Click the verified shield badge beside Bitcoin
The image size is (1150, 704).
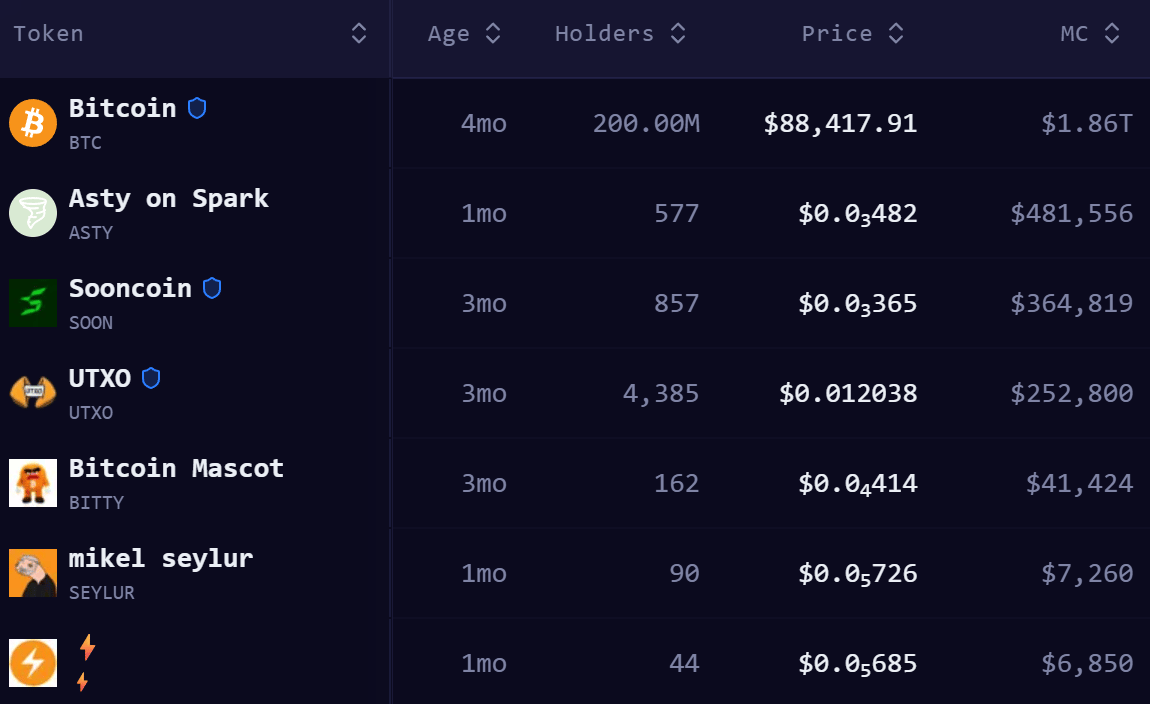[x=197, y=108]
